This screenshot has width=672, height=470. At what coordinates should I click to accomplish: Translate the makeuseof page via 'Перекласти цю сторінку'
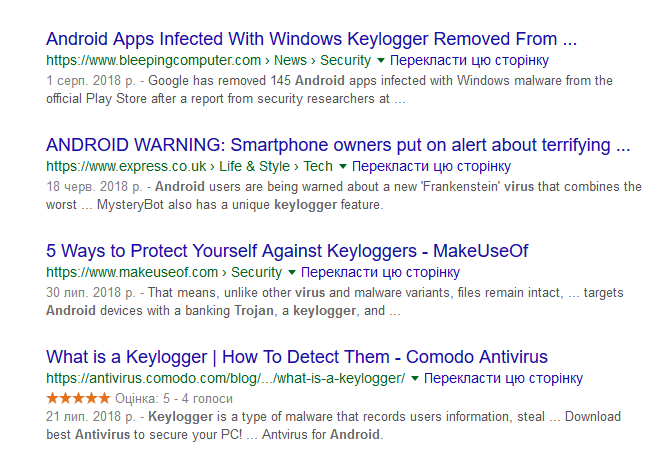(x=381, y=272)
